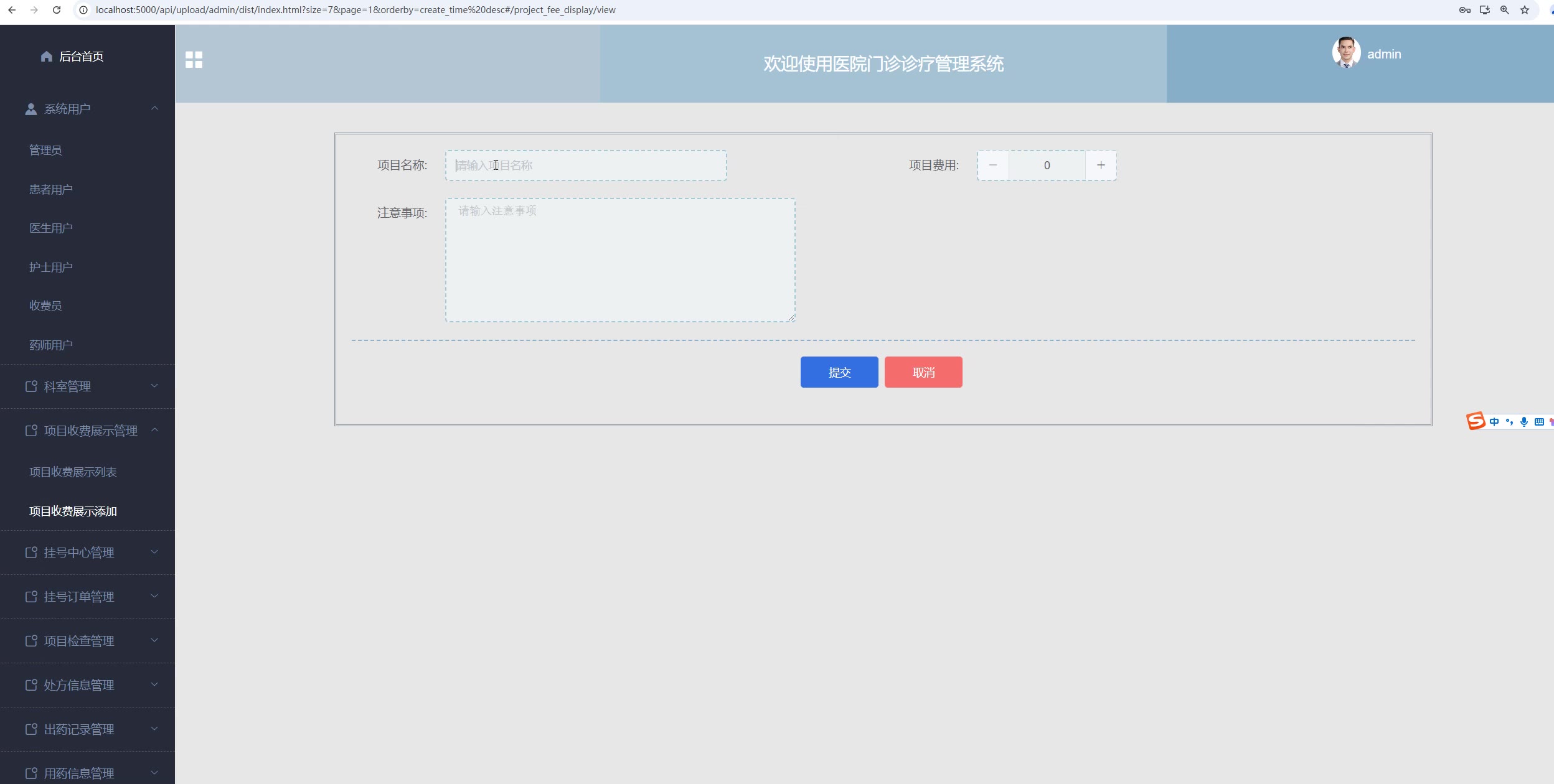
Task: Click the password key icon in address bar
Action: (x=1465, y=10)
